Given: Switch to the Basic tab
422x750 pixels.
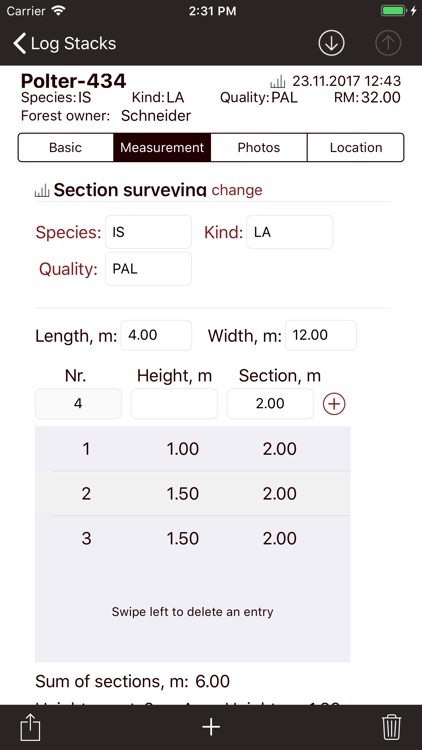Looking at the screenshot, I should pyautogui.click(x=66, y=147).
